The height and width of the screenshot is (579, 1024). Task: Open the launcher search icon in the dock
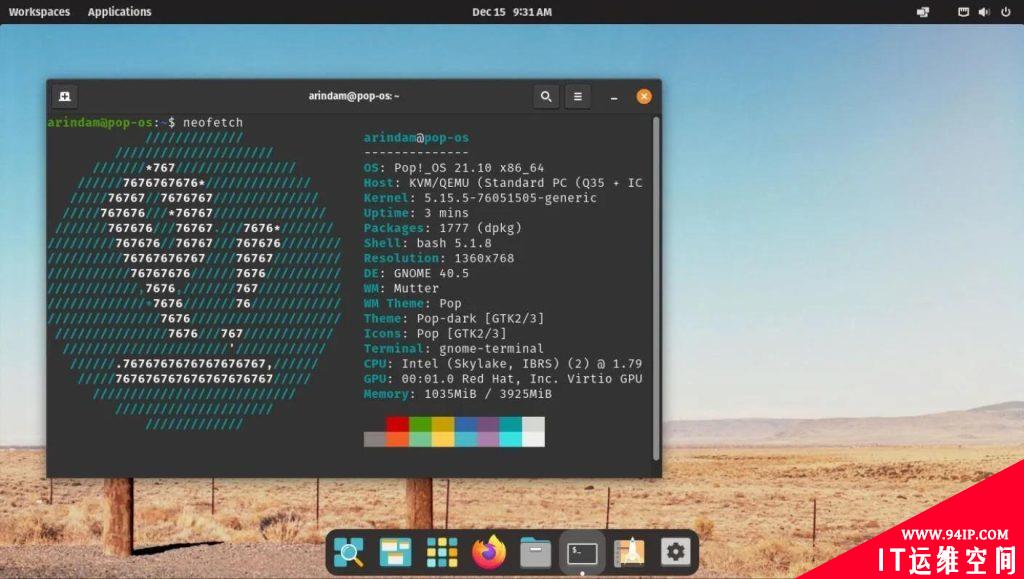(349, 553)
